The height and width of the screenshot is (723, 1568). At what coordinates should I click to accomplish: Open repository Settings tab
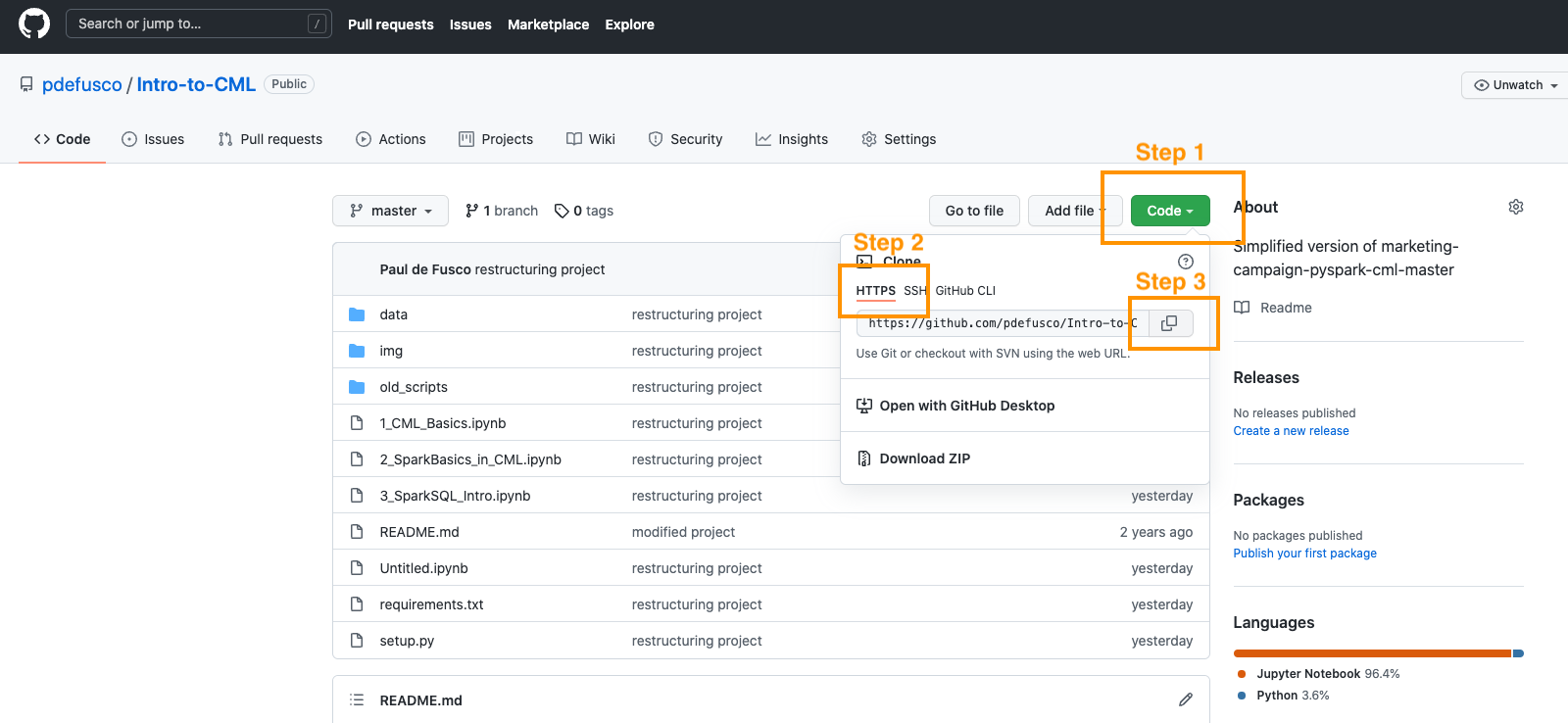point(899,139)
